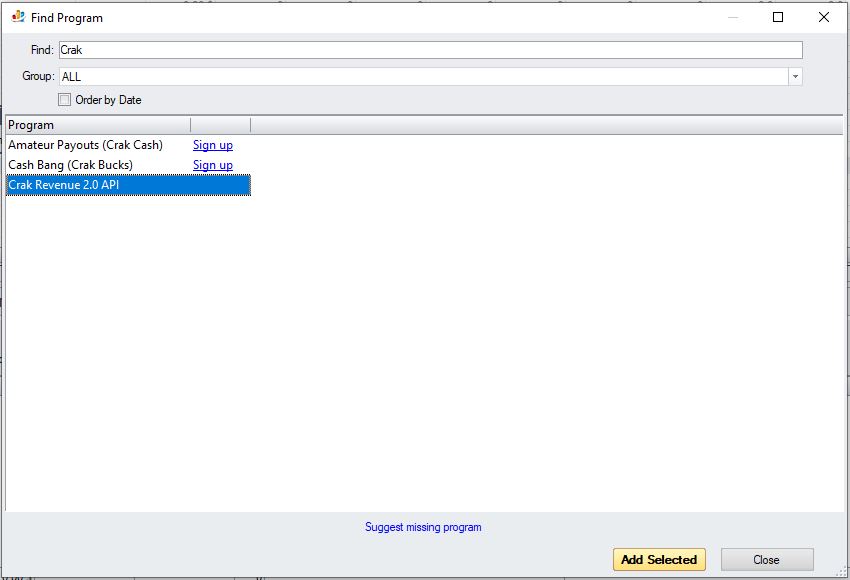
Task: Click the Close button at bottom
Action: click(767, 559)
